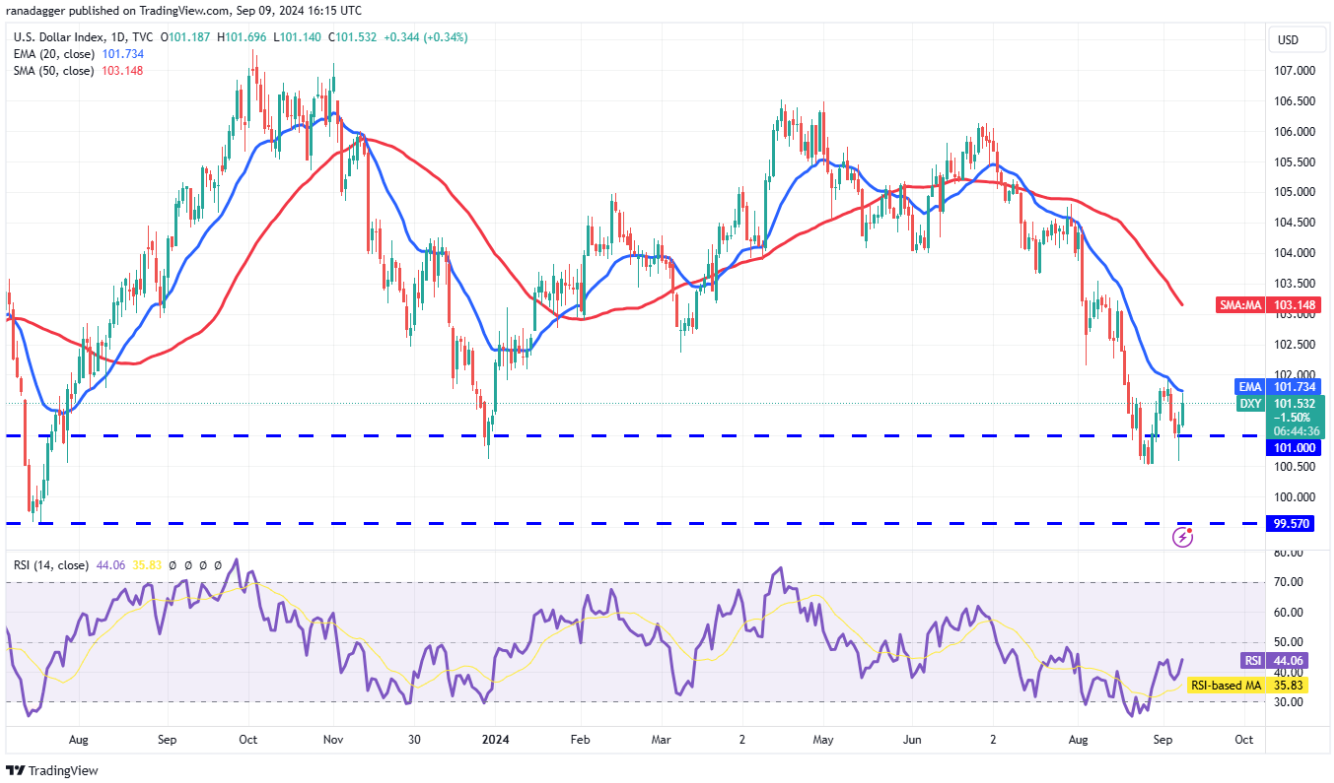The width and height of the screenshot is (1334, 783).
Task: Click the 105.000 price axis value
Action: pyautogui.click(x=1294, y=192)
